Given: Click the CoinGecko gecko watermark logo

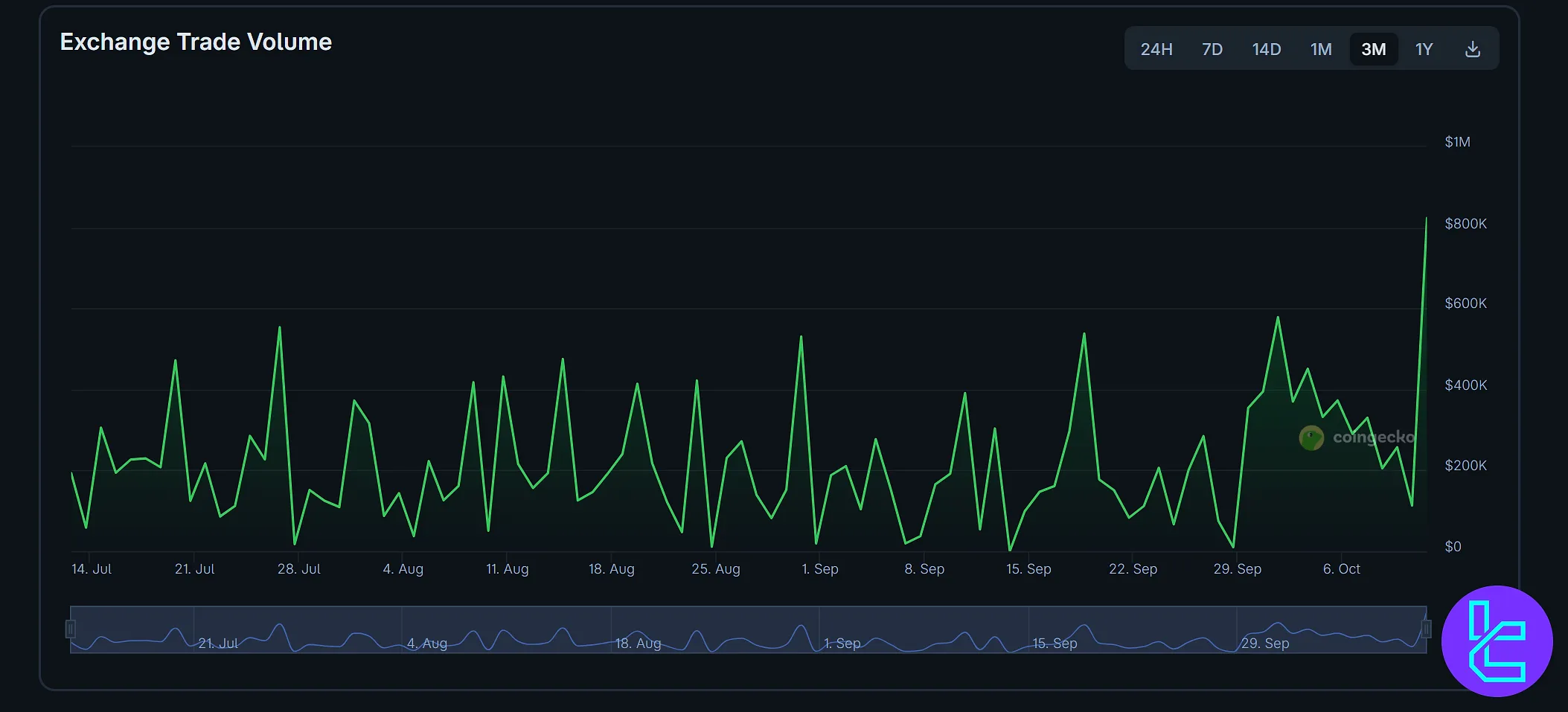Looking at the screenshot, I should tap(1311, 438).
